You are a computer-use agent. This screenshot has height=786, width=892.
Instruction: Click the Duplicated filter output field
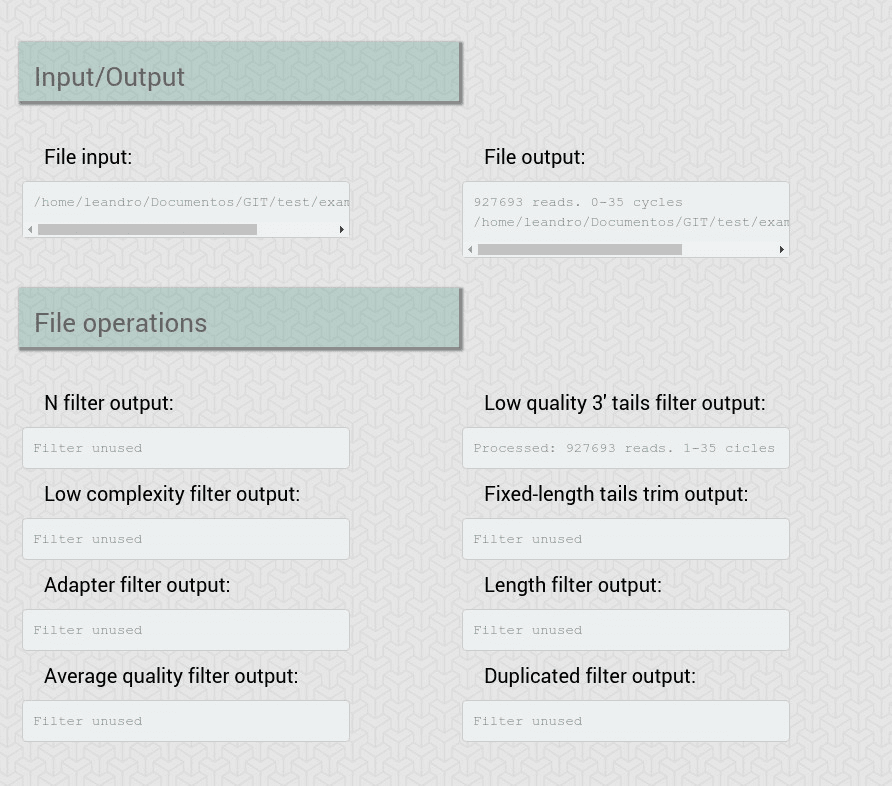tap(626, 721)
